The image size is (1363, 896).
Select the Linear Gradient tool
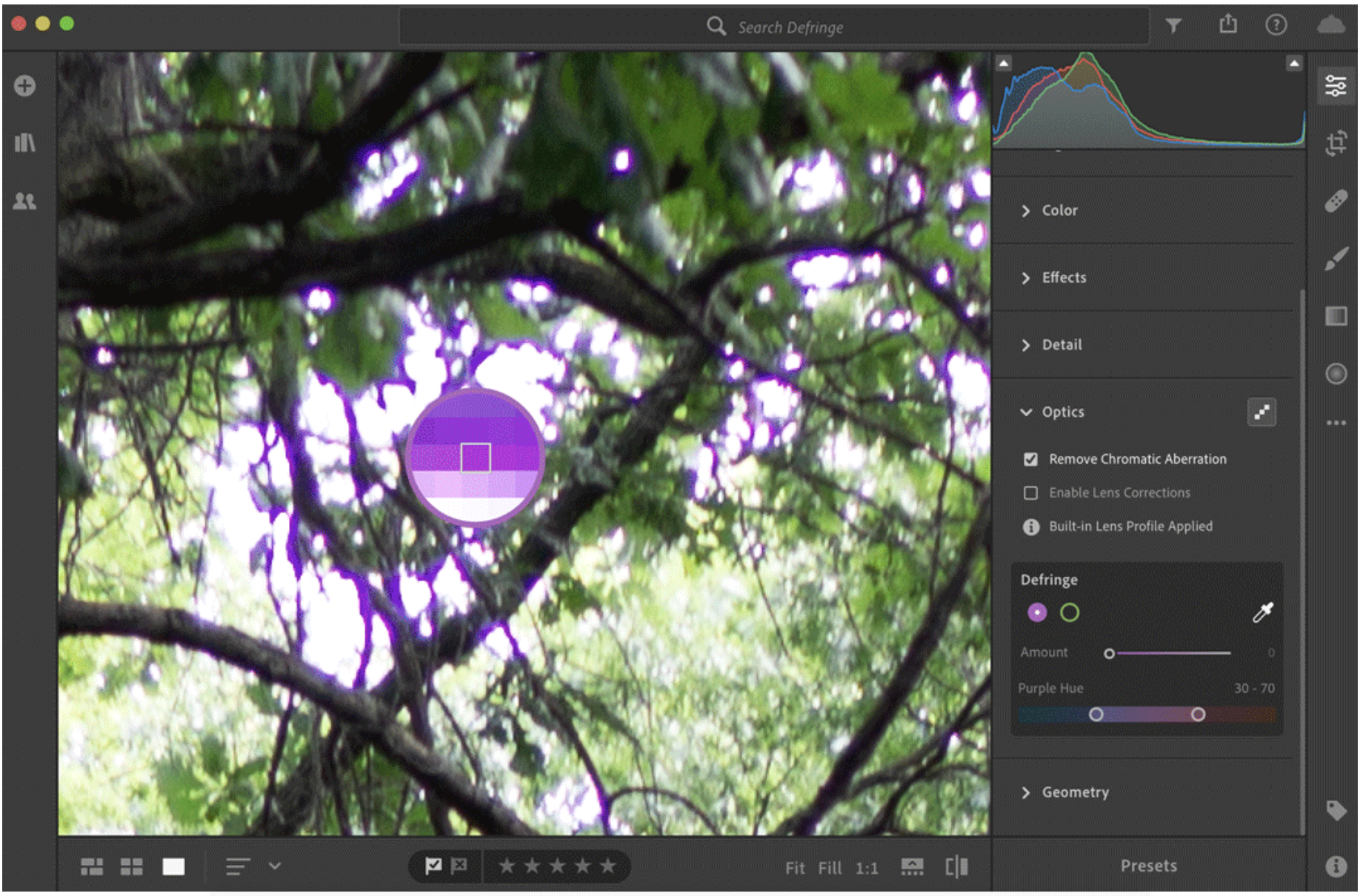pyautogui.click(x=1336, y=316)
